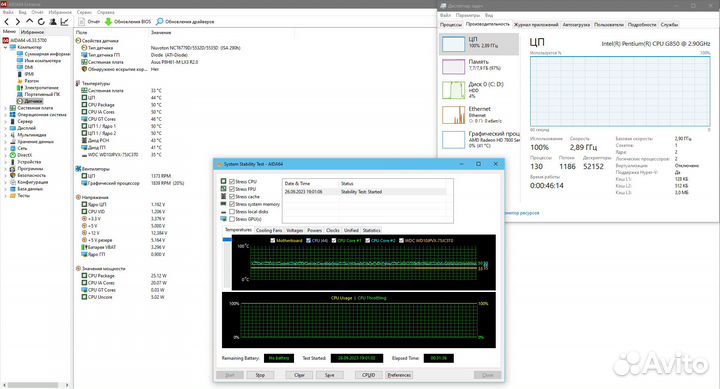Expand the Хранение данных tree node
Screen dimensions: 720x389
6,141
